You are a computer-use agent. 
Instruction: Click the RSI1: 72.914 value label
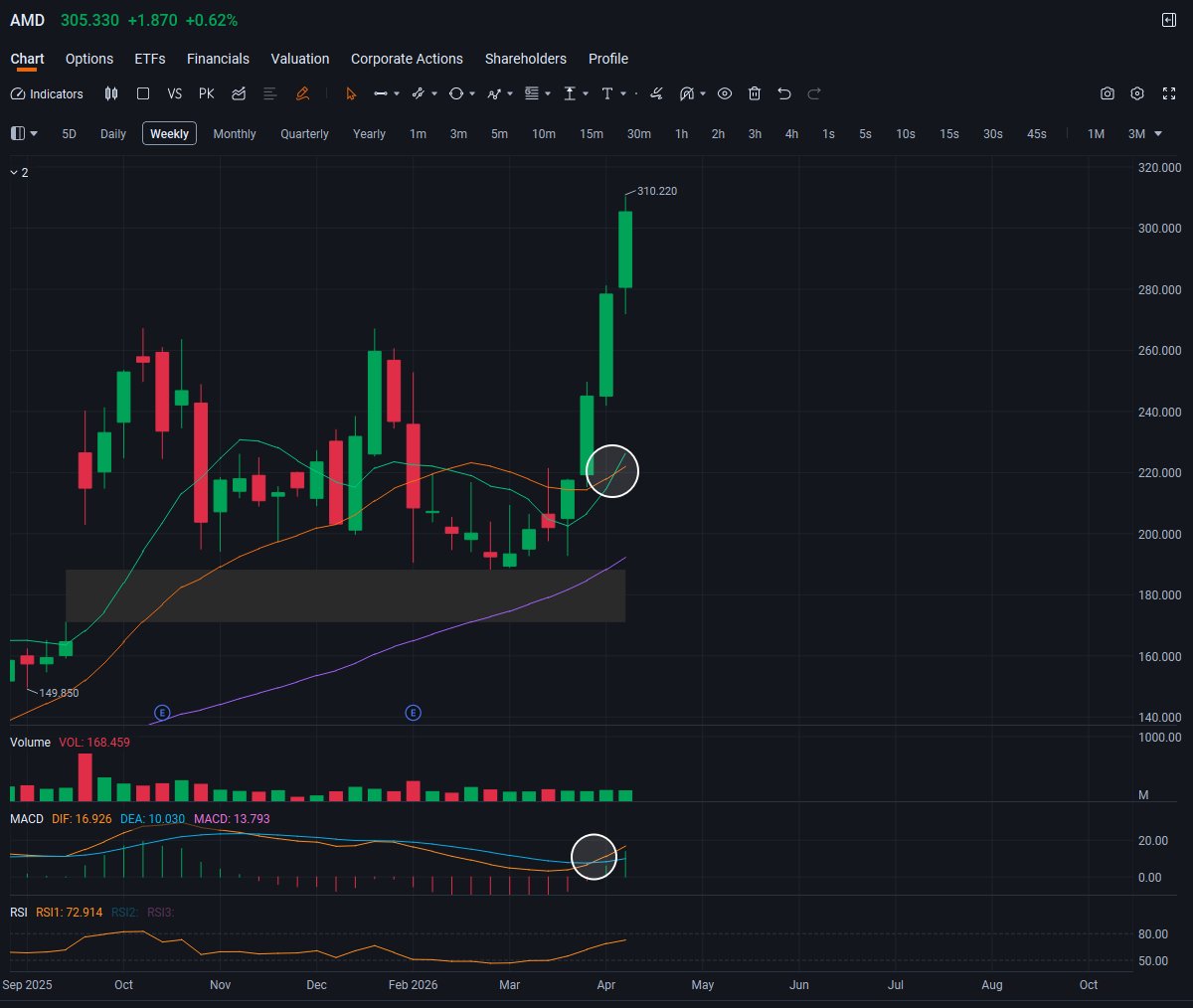click(70, 913)
